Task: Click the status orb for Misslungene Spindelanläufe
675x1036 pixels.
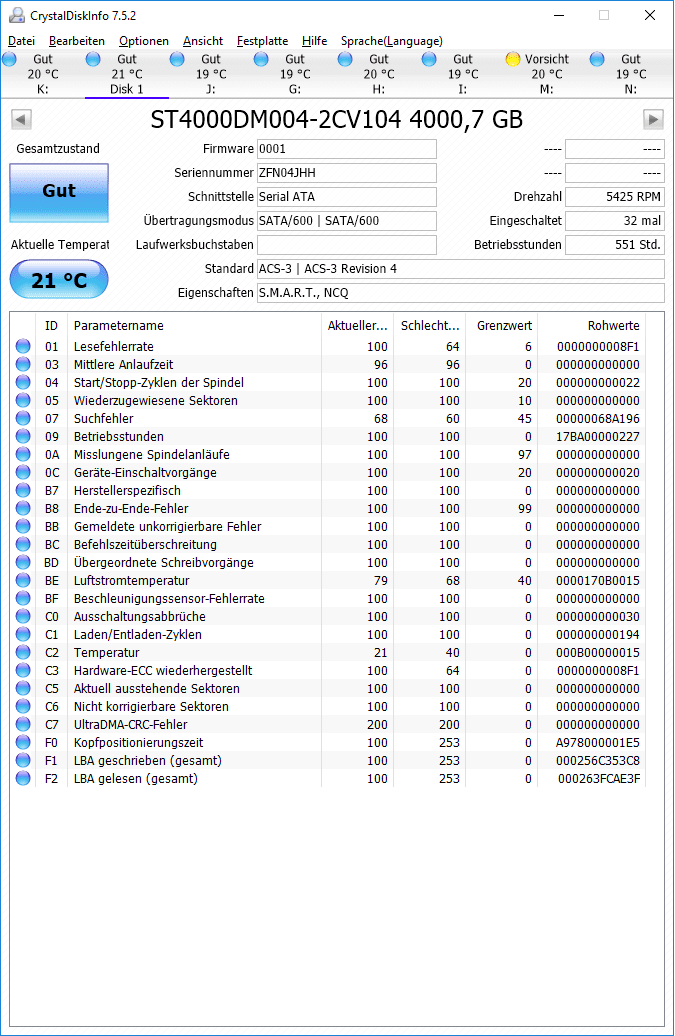Action: point(23,454)
